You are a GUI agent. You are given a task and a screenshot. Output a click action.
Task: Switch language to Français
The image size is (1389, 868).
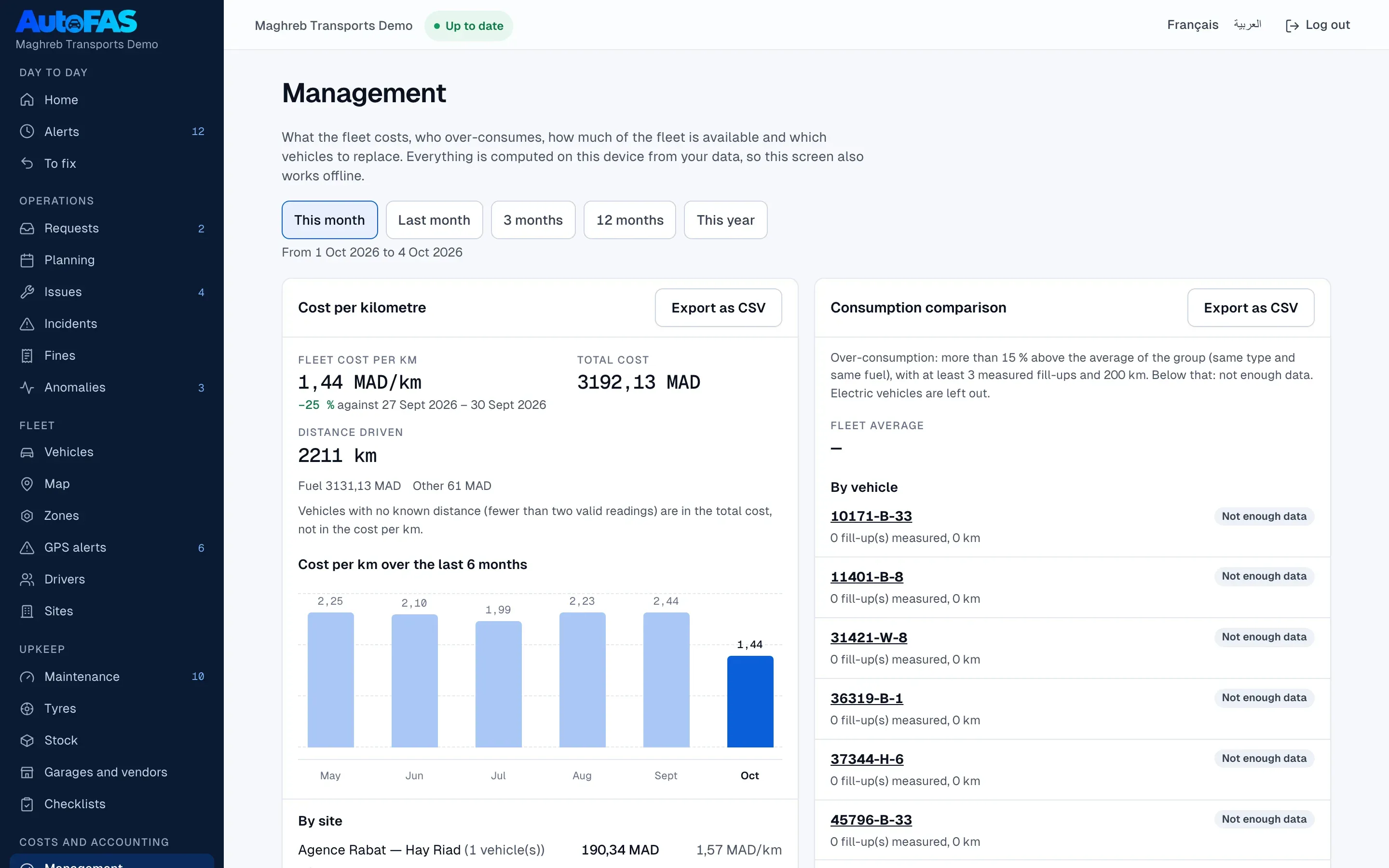pyautogui.click(x=1192, y=25)
